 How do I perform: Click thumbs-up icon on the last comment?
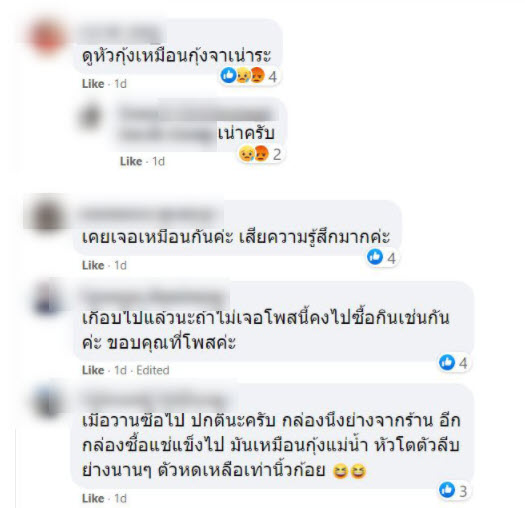447,490
